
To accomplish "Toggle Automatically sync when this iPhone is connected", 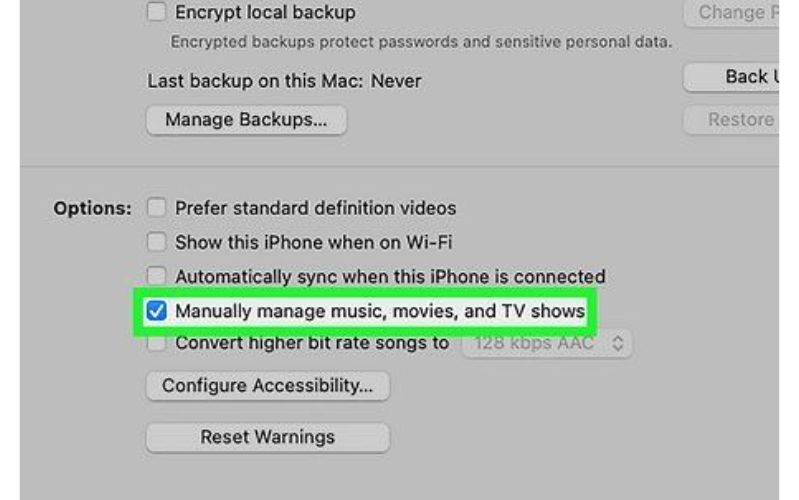I will [x=156, y=276].
